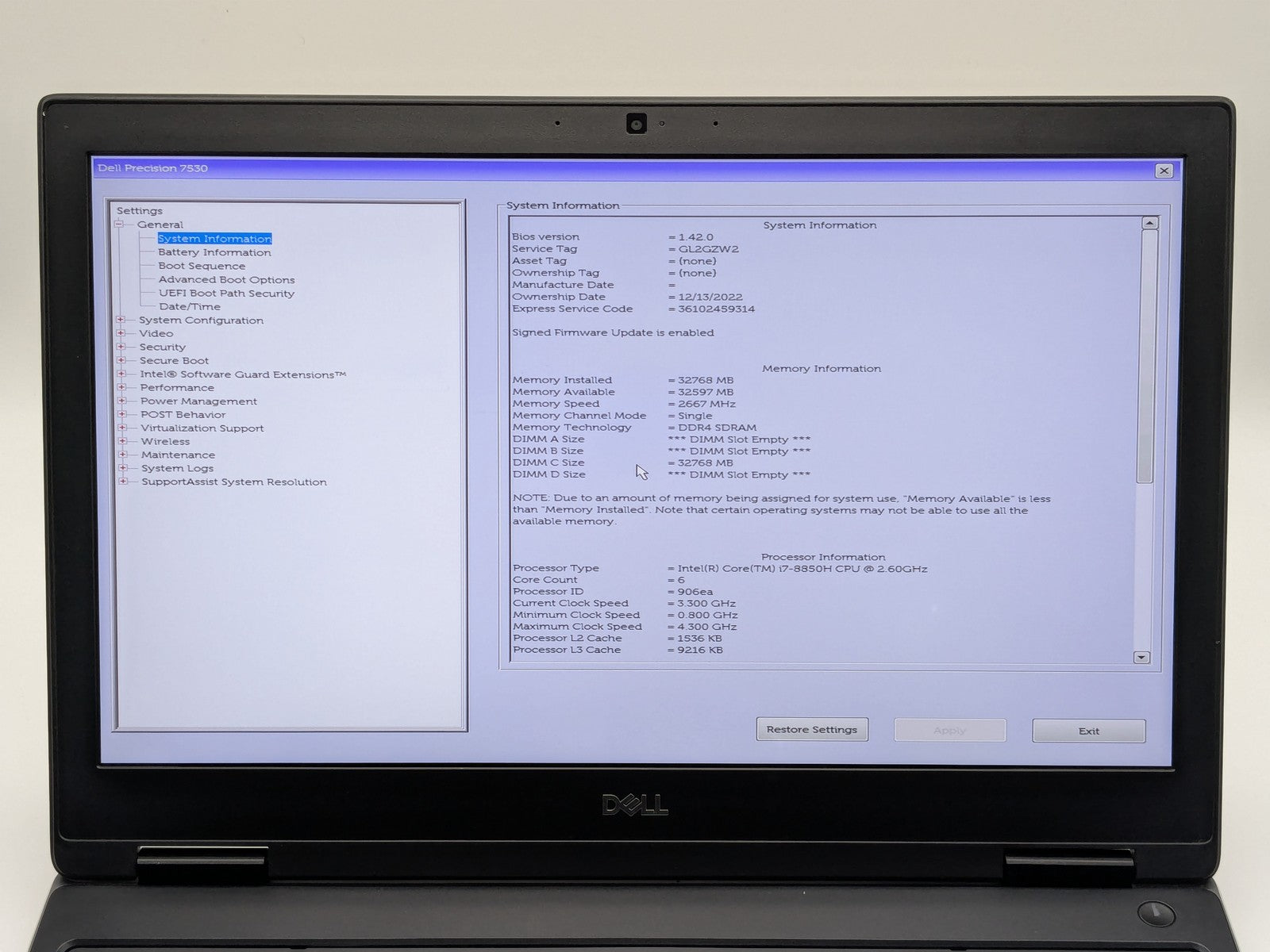
Task: Click Processor L3 Cache 9216 KB
Action: (x=700, y=650)
